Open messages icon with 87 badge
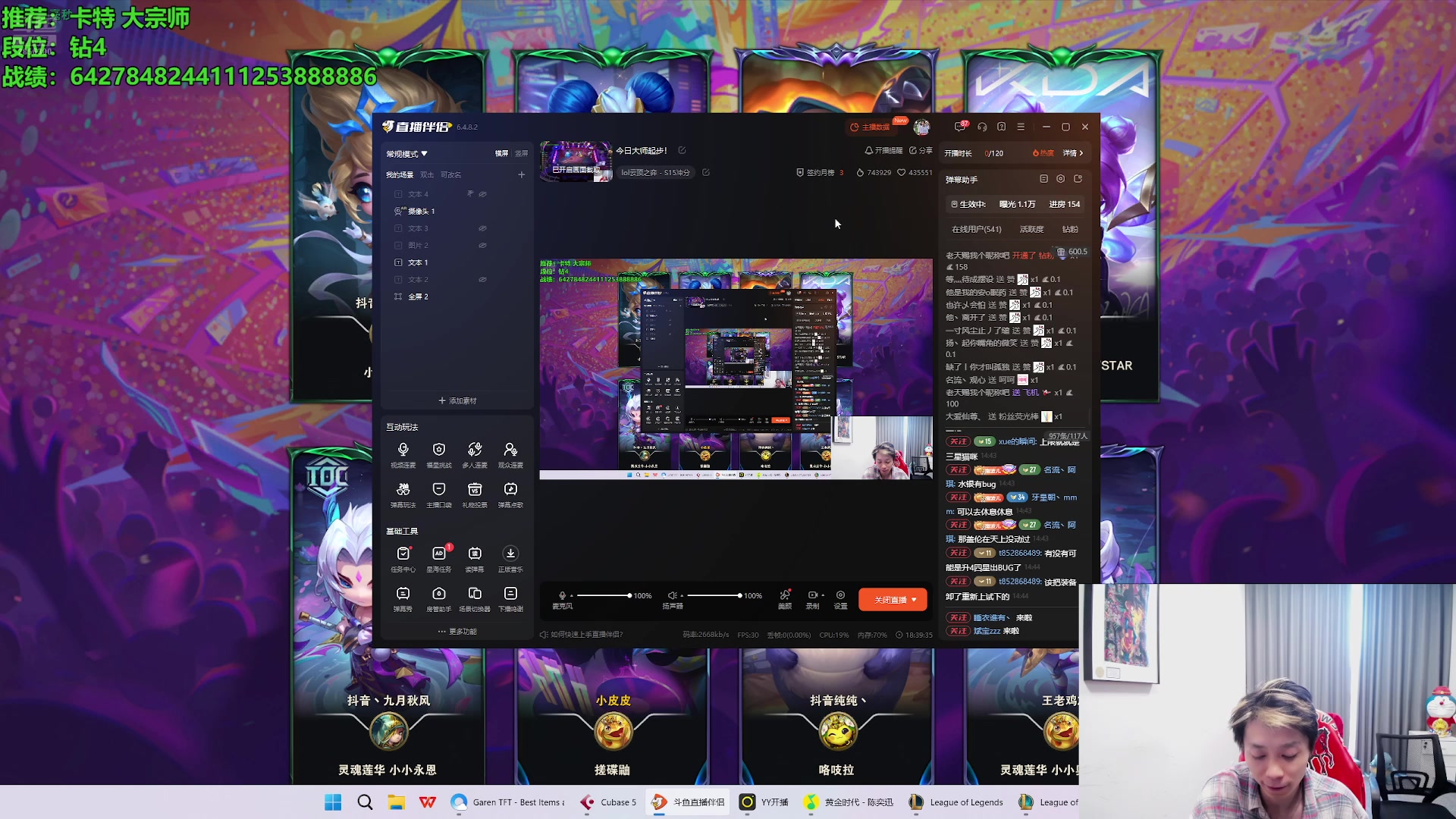Viewport: 1456px width, 819px height. coord(960,127)
